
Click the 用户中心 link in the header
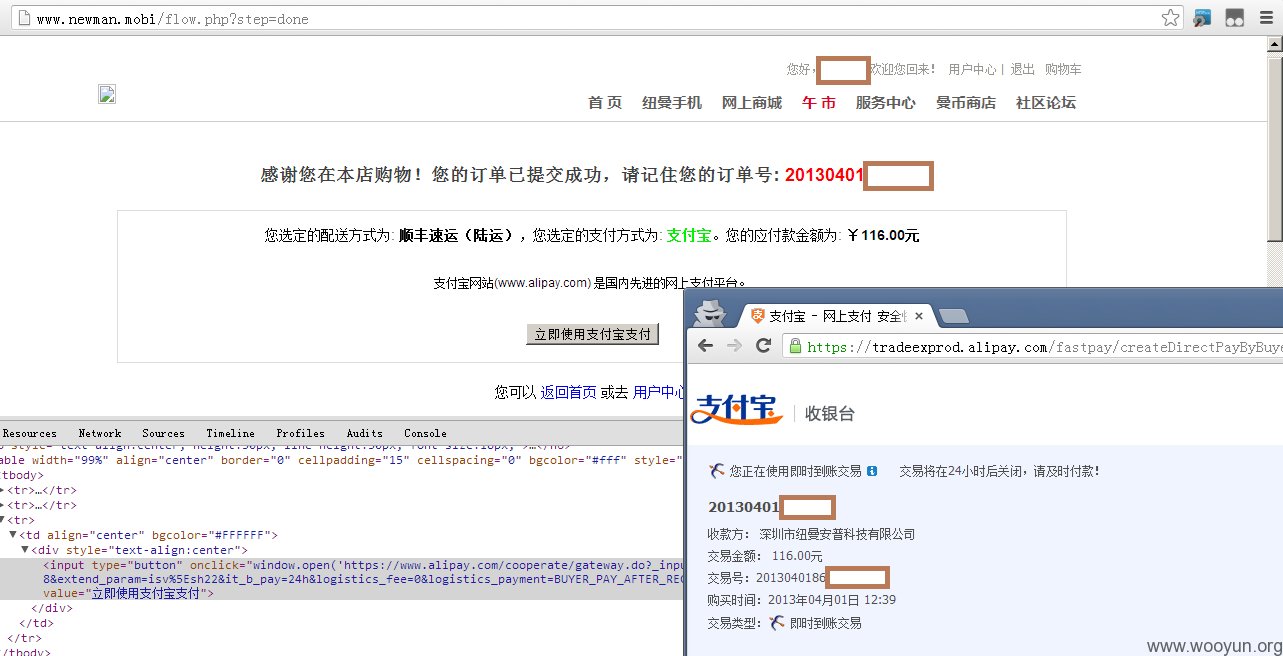tap(972, 69)
